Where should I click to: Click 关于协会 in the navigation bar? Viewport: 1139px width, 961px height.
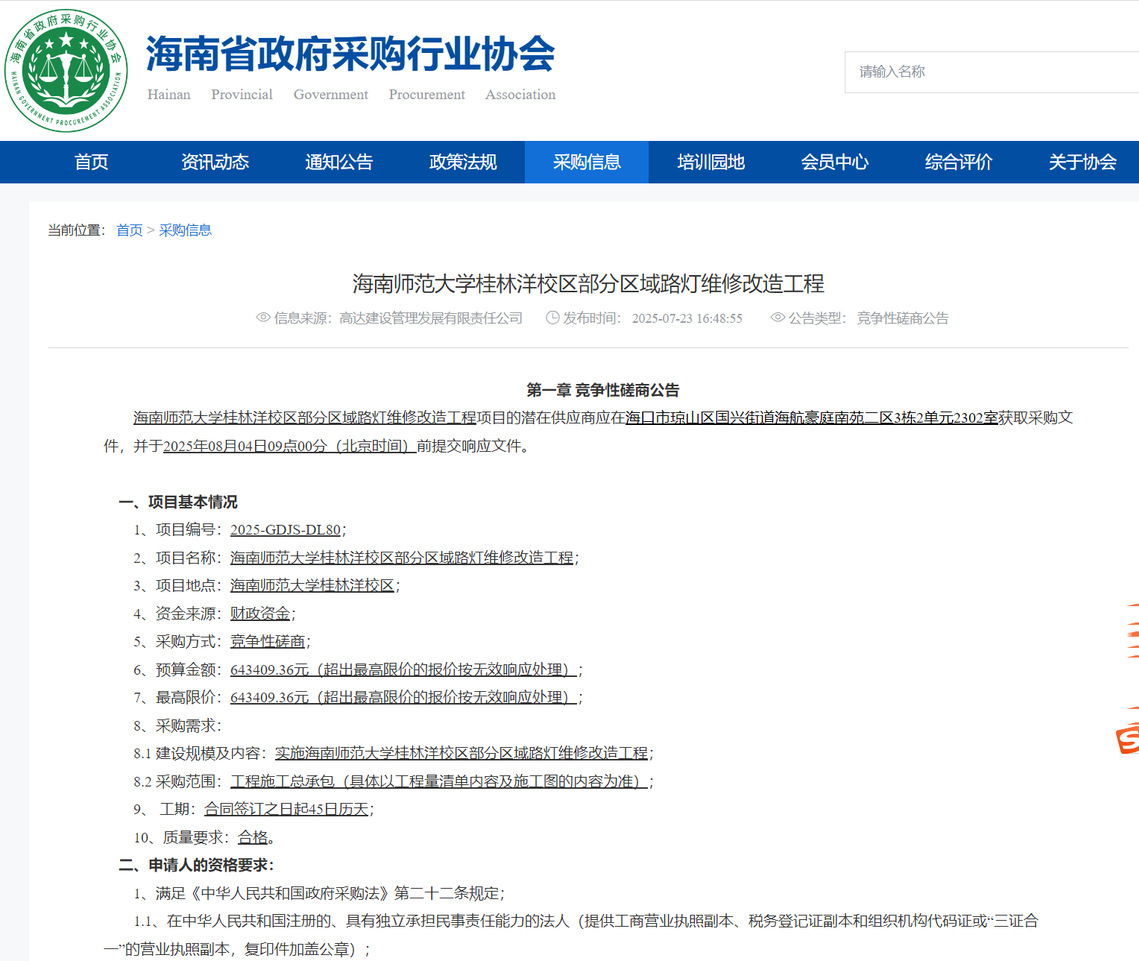[x=1082, y=162]
